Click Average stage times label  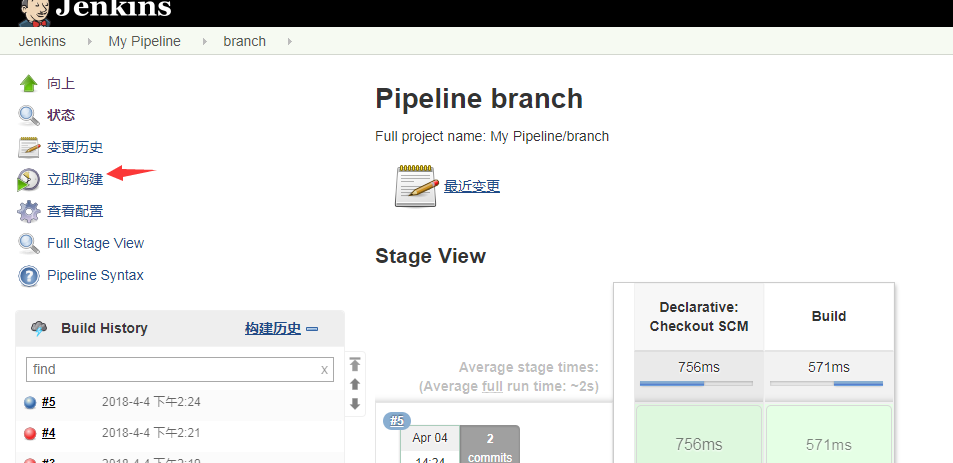(x=528, y=367)
